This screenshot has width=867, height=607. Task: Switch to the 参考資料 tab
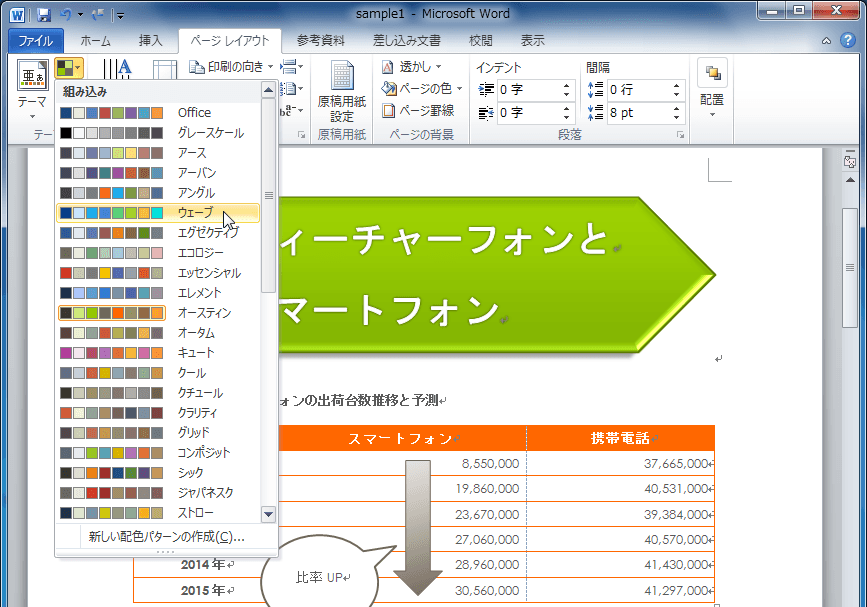coord(321,41)
